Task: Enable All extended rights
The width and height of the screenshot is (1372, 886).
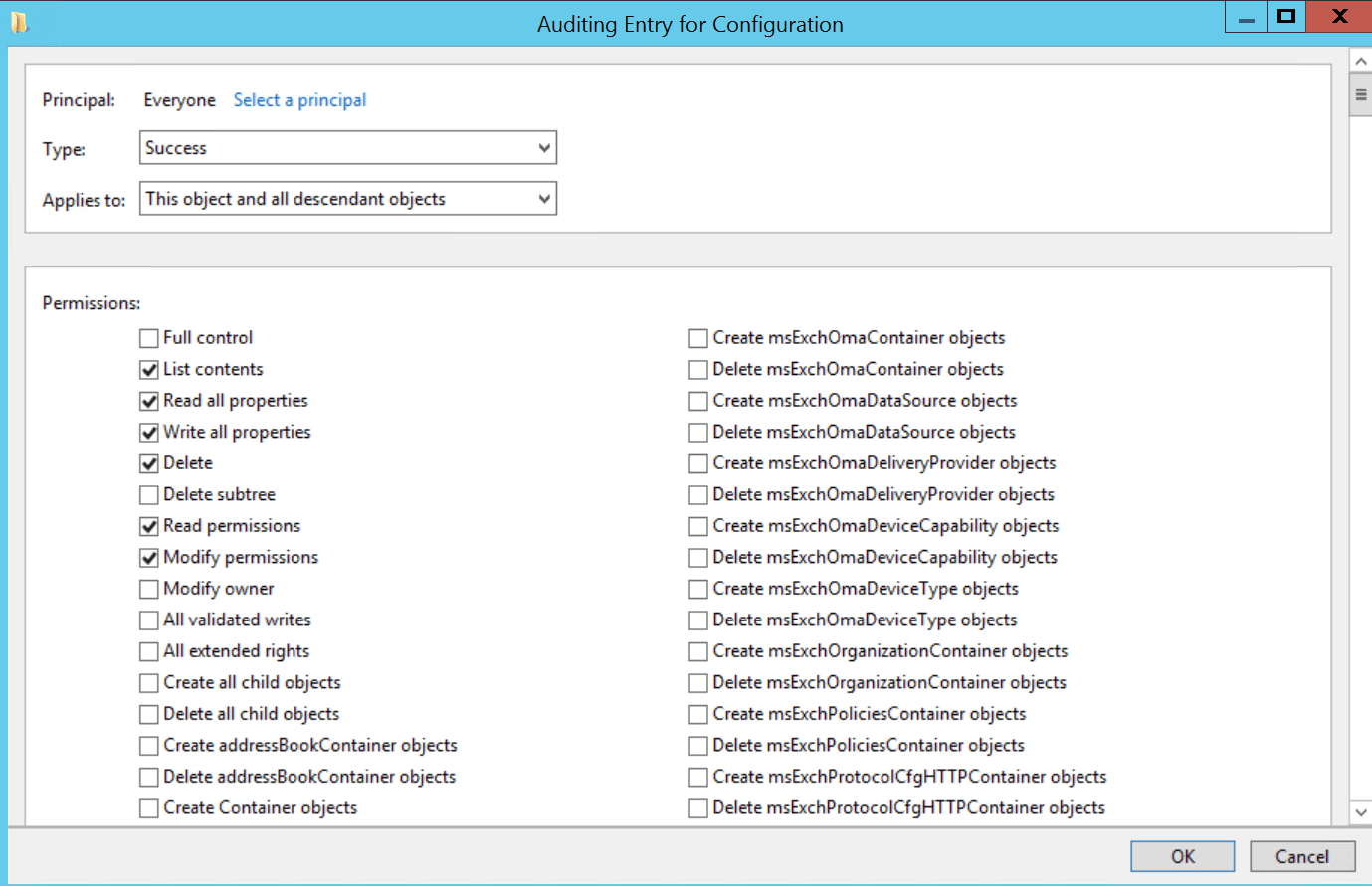Action: tap(148, 651)
